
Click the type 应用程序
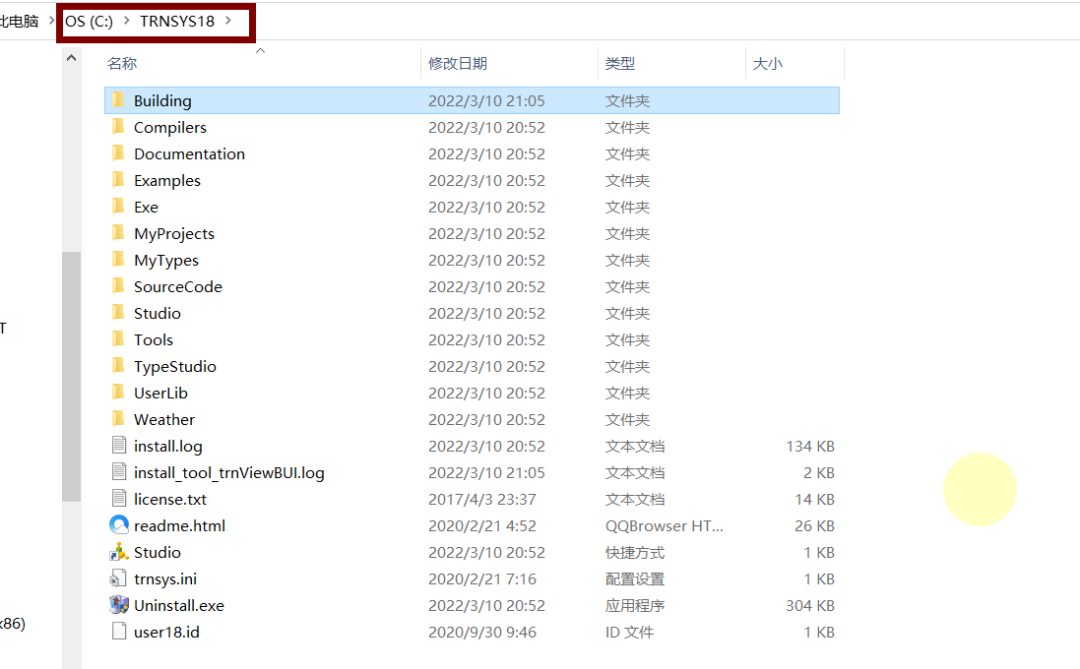[635, 606]
